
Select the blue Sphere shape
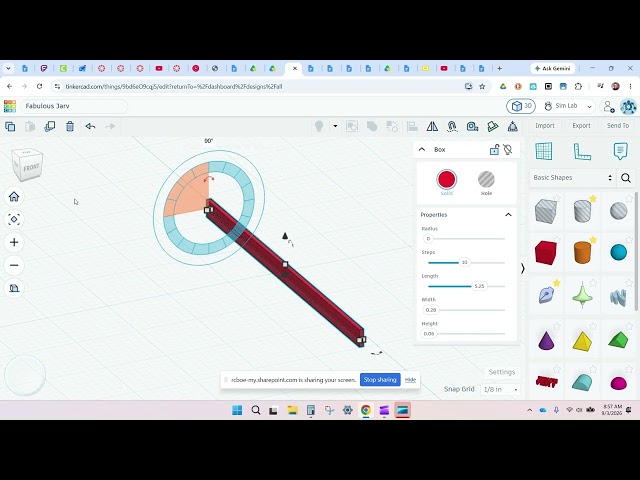[619, 252]
